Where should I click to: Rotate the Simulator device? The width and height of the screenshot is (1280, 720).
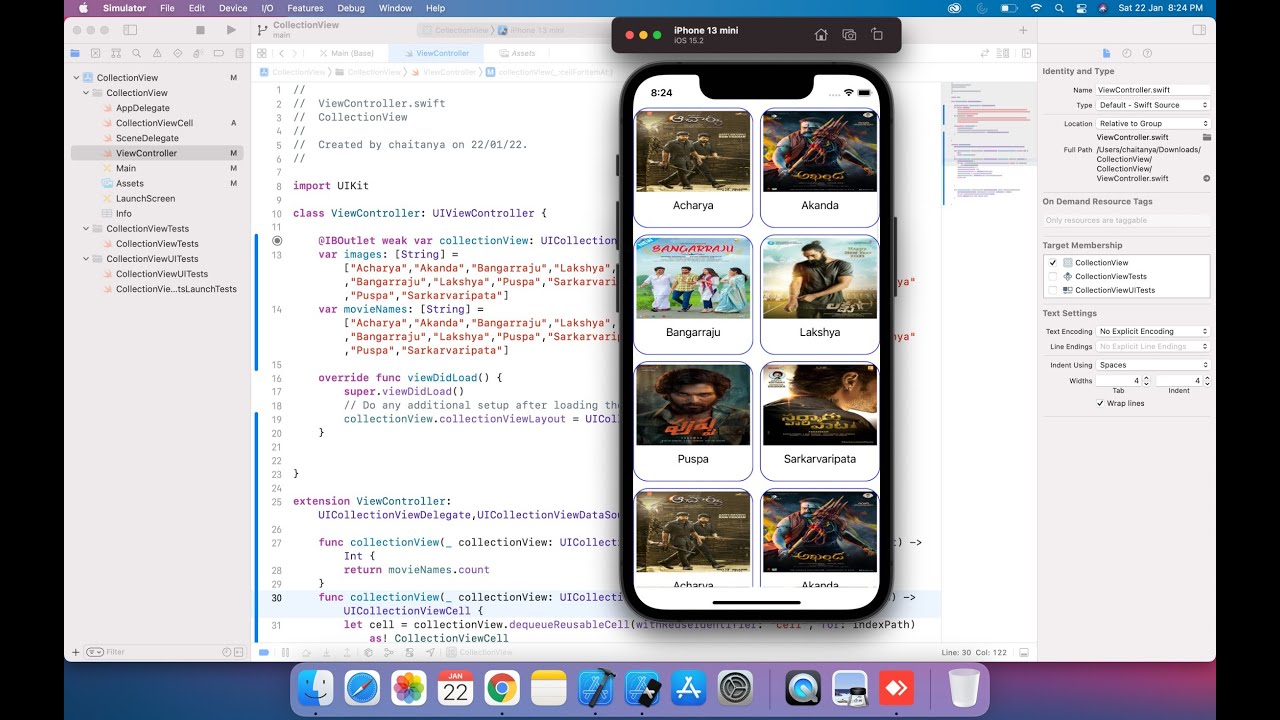877,35
